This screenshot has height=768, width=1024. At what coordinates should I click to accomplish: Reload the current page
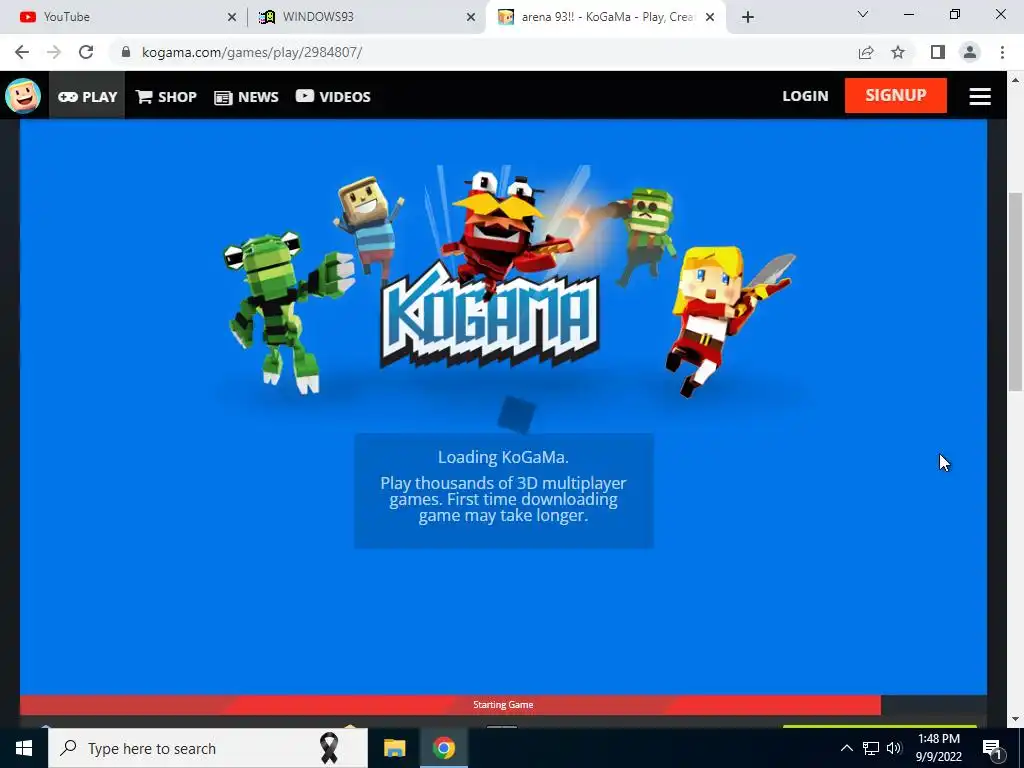point(86,52)
